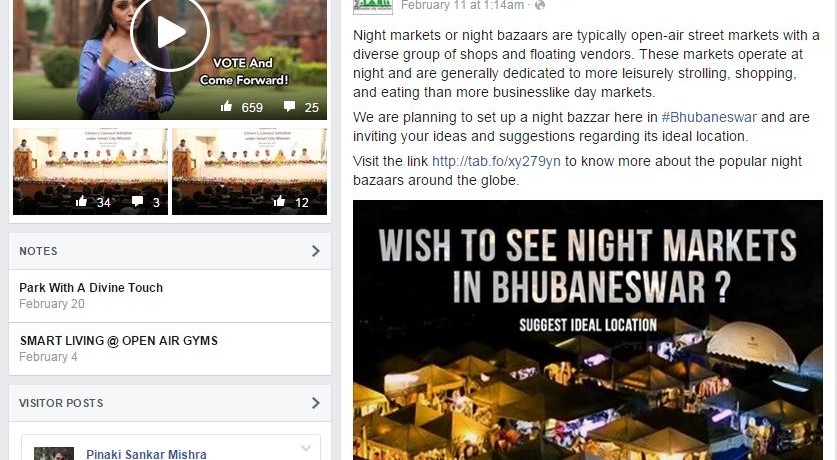Expand the Notes section chevron
Screen dimensions: 837x460
(315, 251)
